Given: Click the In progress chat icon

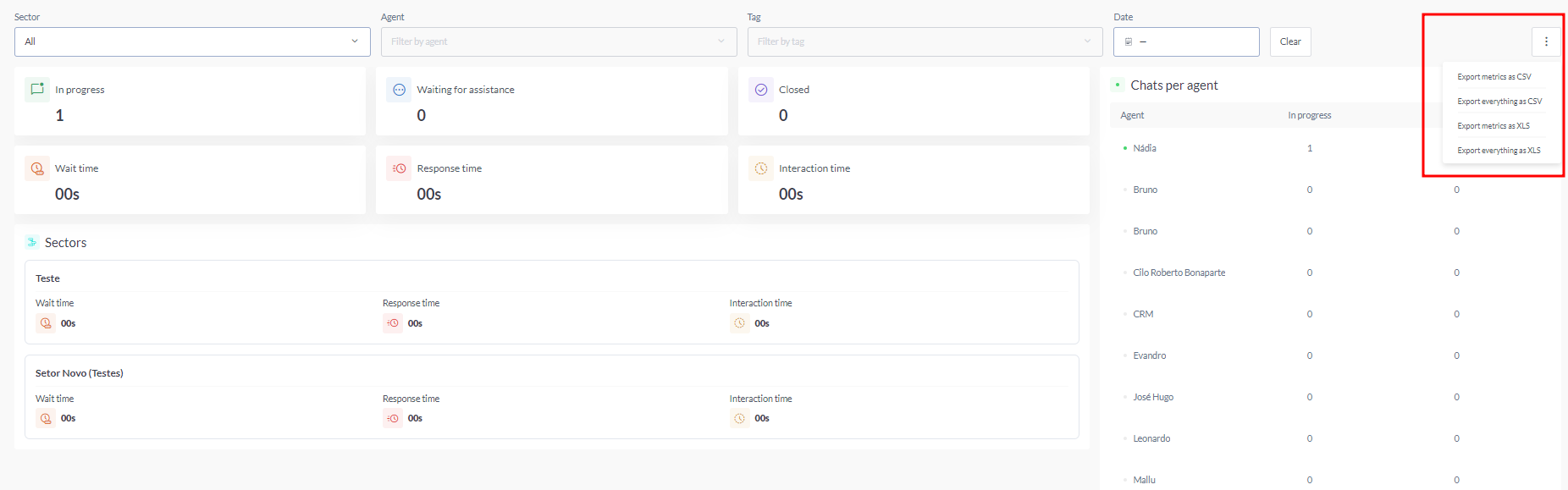Looking at the screenshot, I should tap(37, 90).
